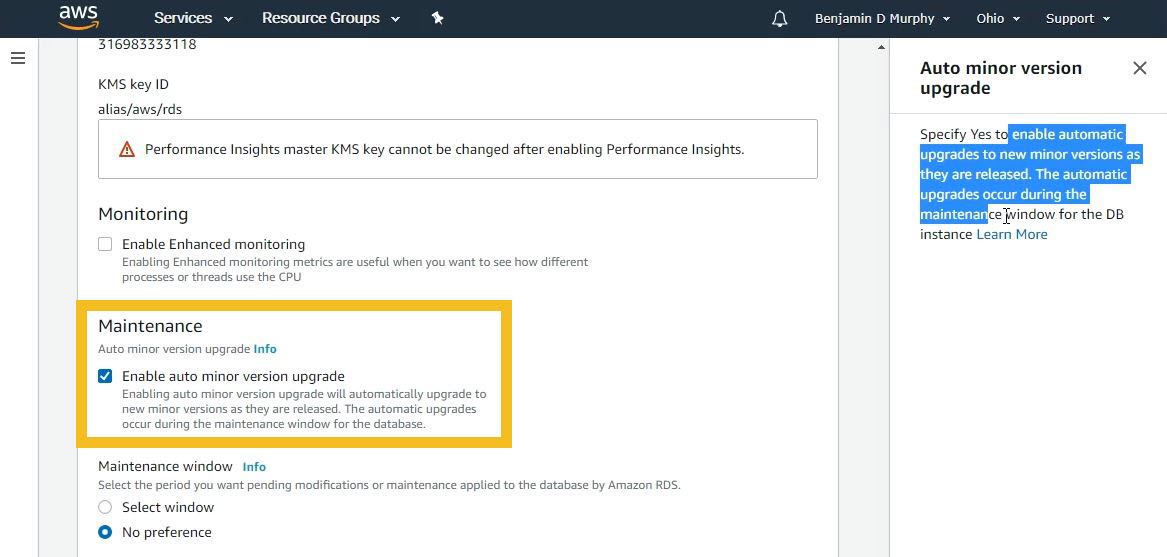1167x557 pixels.
Task: Expand the Resource Groups menu
Action: [330, 18]
